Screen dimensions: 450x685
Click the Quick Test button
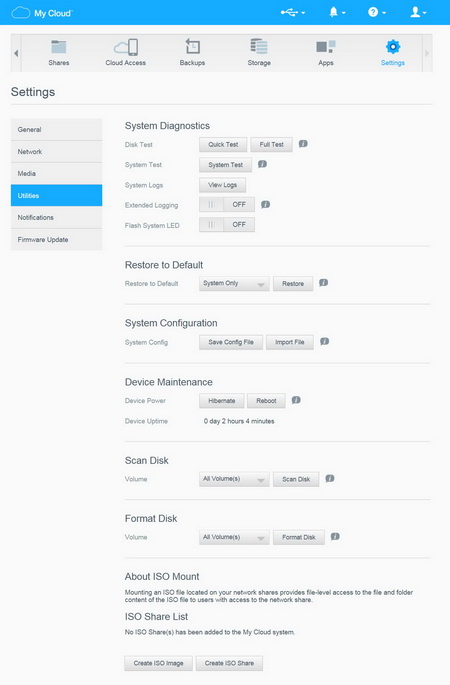point(223,145)
